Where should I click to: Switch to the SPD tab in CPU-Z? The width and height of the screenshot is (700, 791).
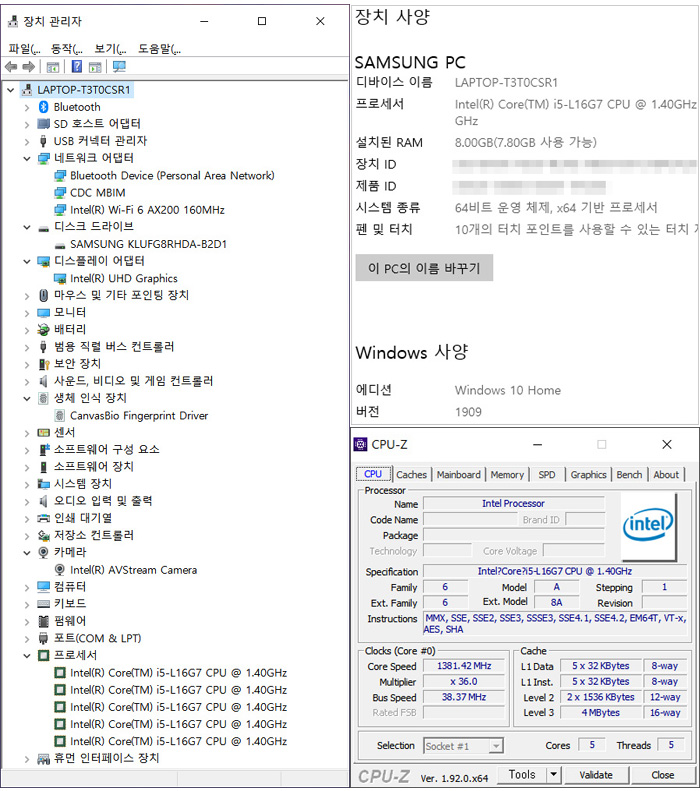pos(547,475)
